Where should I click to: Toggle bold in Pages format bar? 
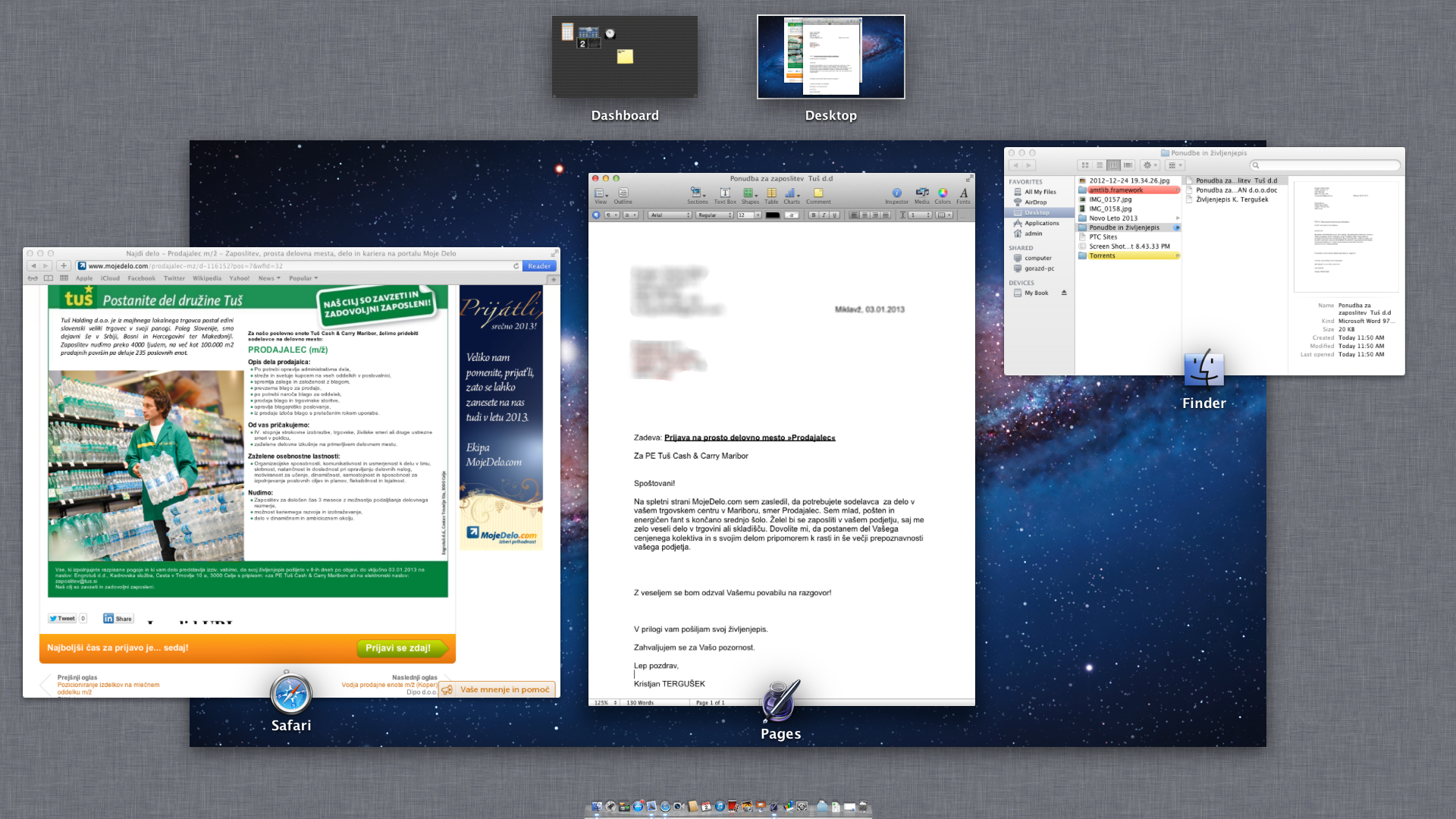813,215
